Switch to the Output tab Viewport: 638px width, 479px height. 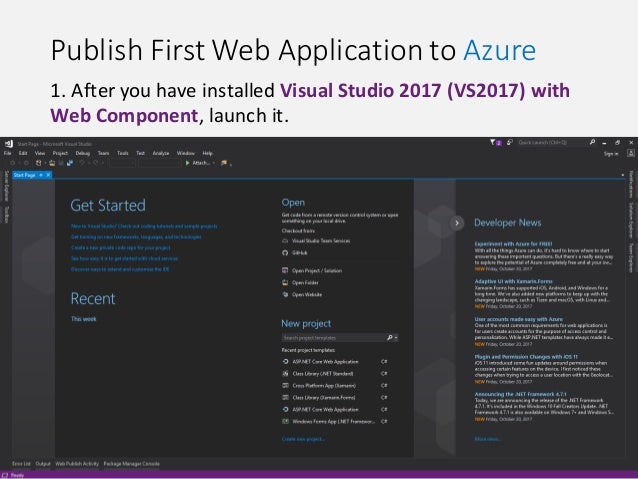tap(43, 464)
